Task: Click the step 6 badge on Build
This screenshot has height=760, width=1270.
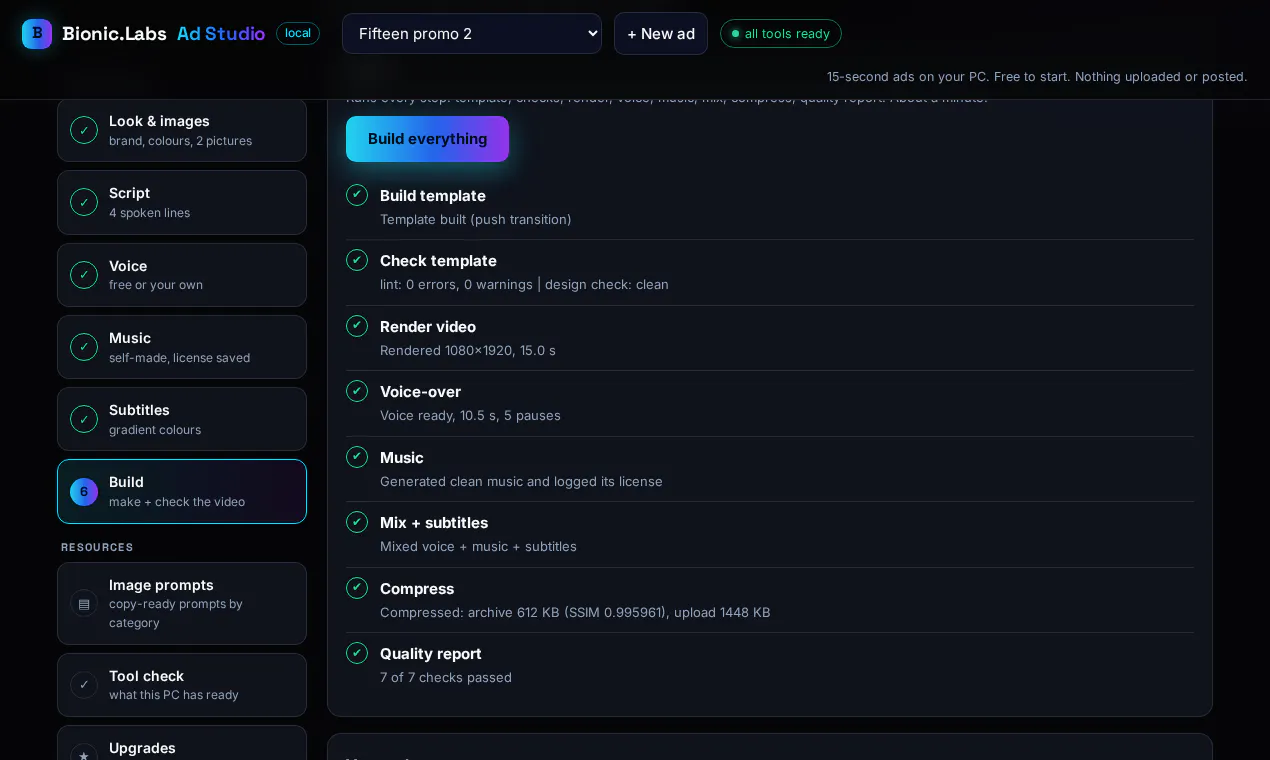Action: [x=84, y=492]
